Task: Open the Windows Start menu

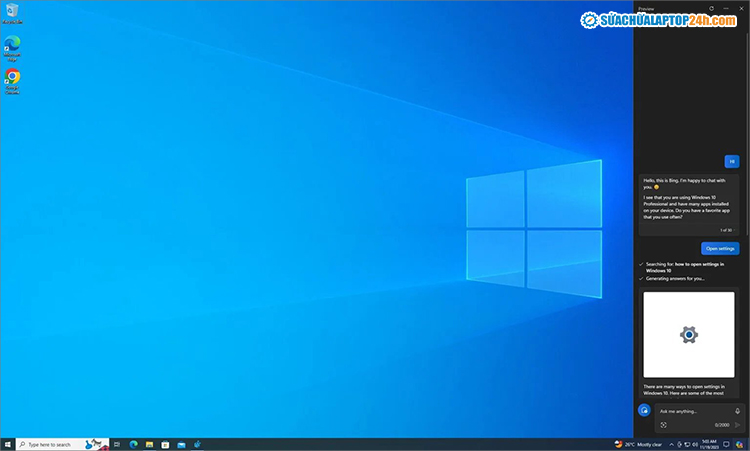Action: point(7,444)
